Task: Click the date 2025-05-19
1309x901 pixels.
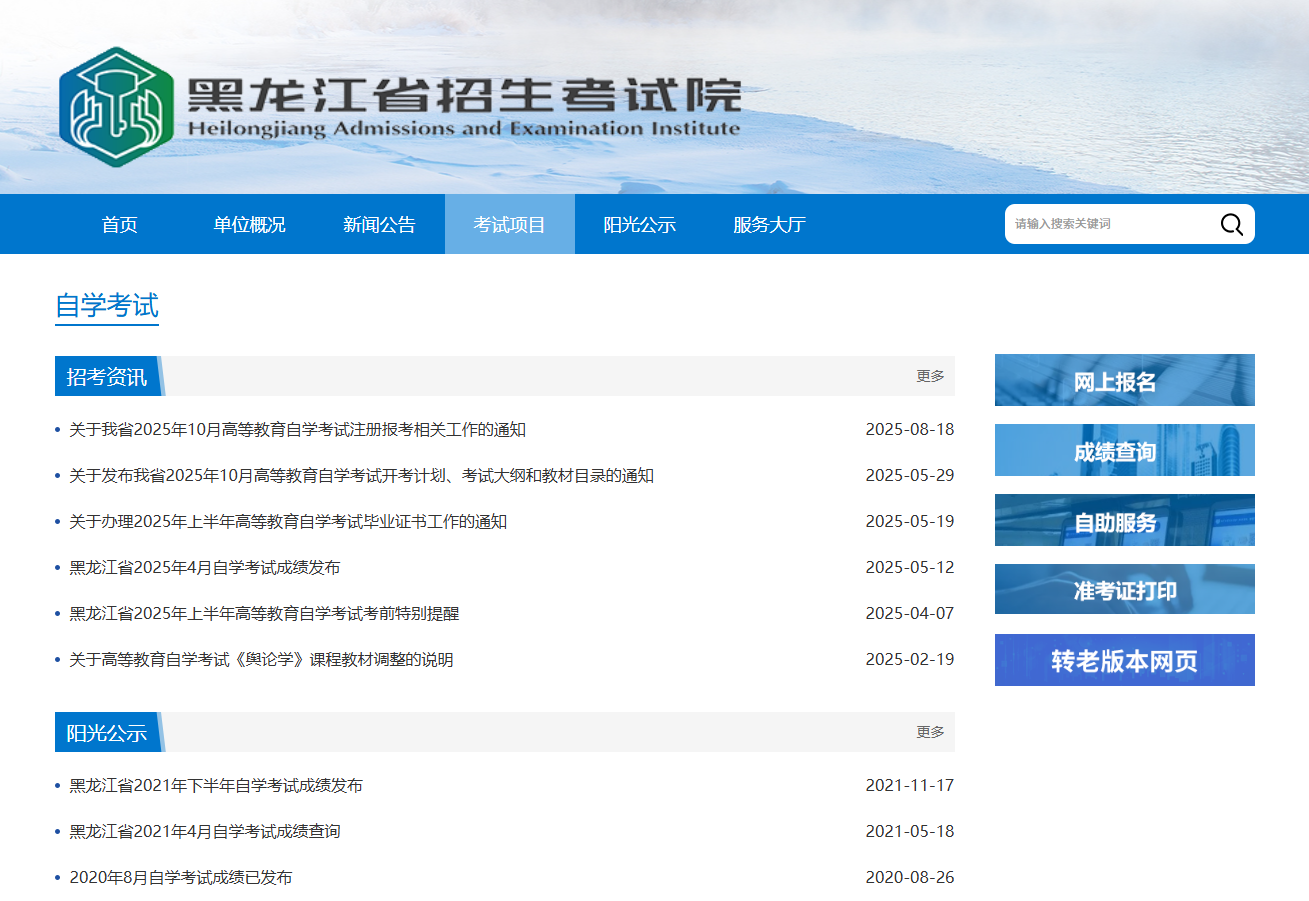Action: pos(910,522)
